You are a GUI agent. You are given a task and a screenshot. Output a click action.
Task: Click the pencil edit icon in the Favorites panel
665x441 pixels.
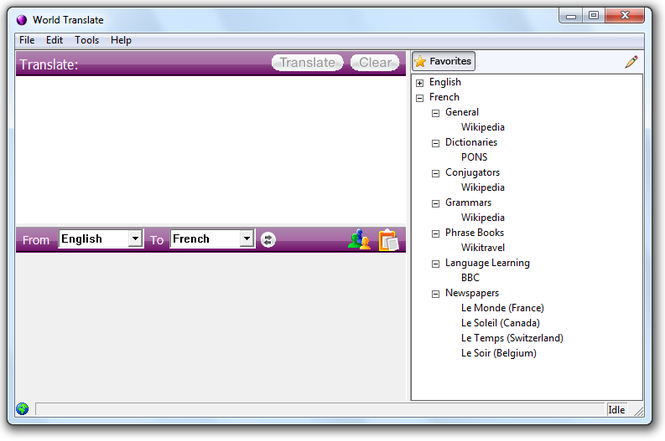631,61
